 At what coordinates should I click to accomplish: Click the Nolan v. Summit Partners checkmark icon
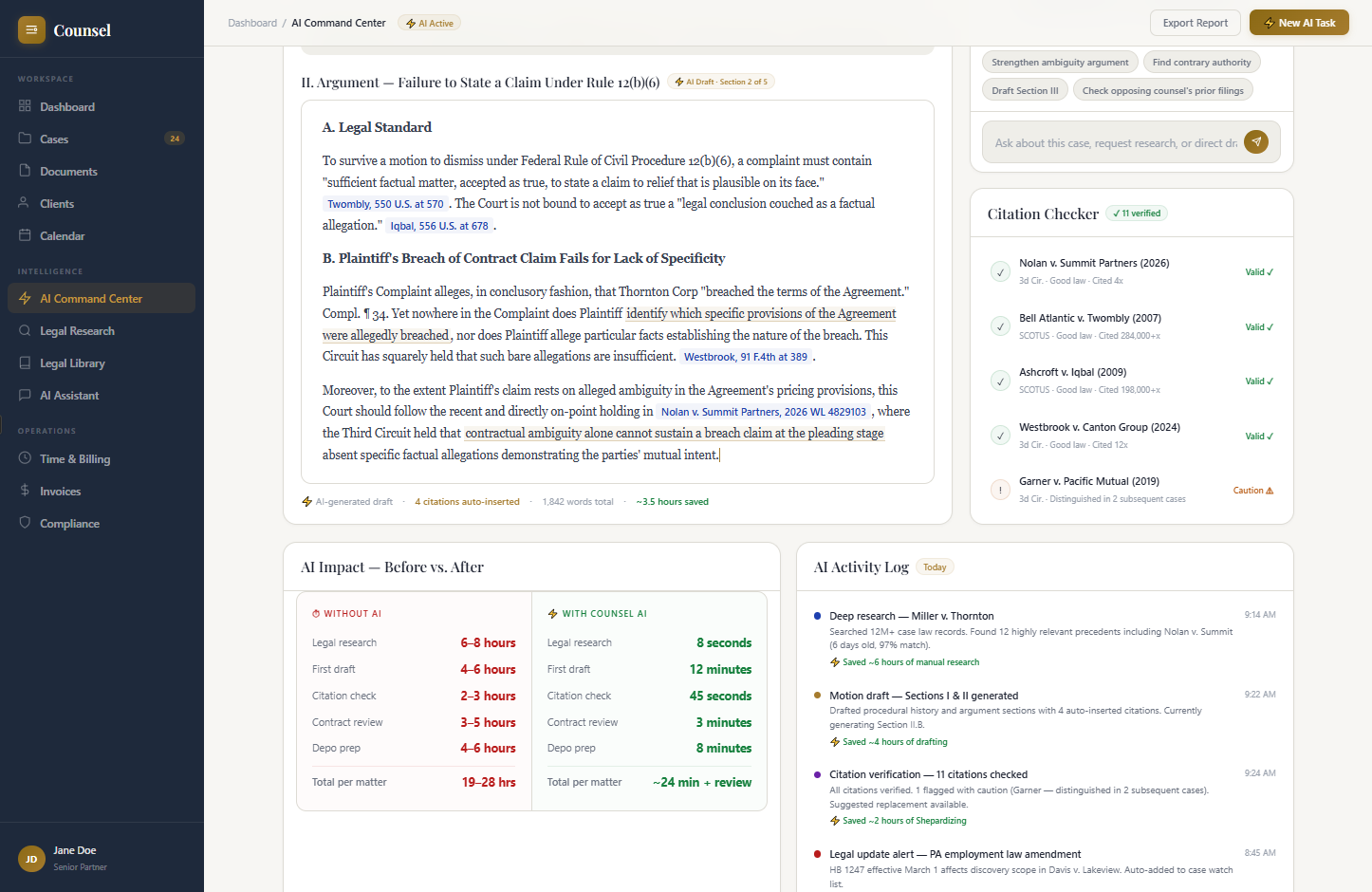coord(1000,271)
